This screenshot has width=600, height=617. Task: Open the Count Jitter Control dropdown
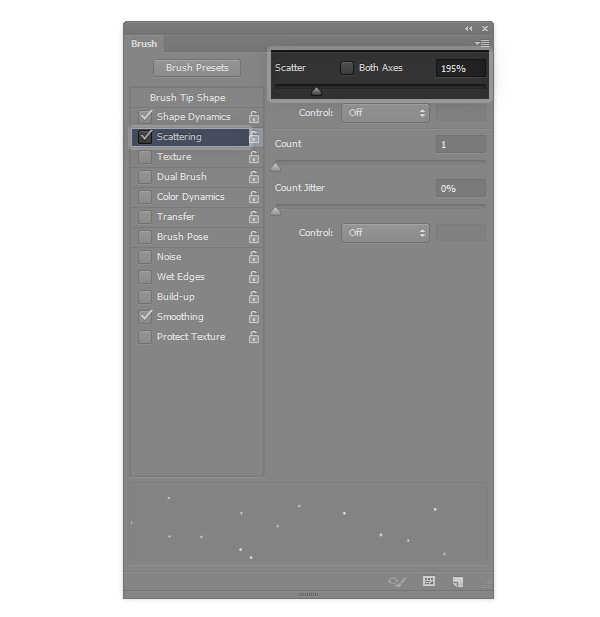[x=386, y=233]
